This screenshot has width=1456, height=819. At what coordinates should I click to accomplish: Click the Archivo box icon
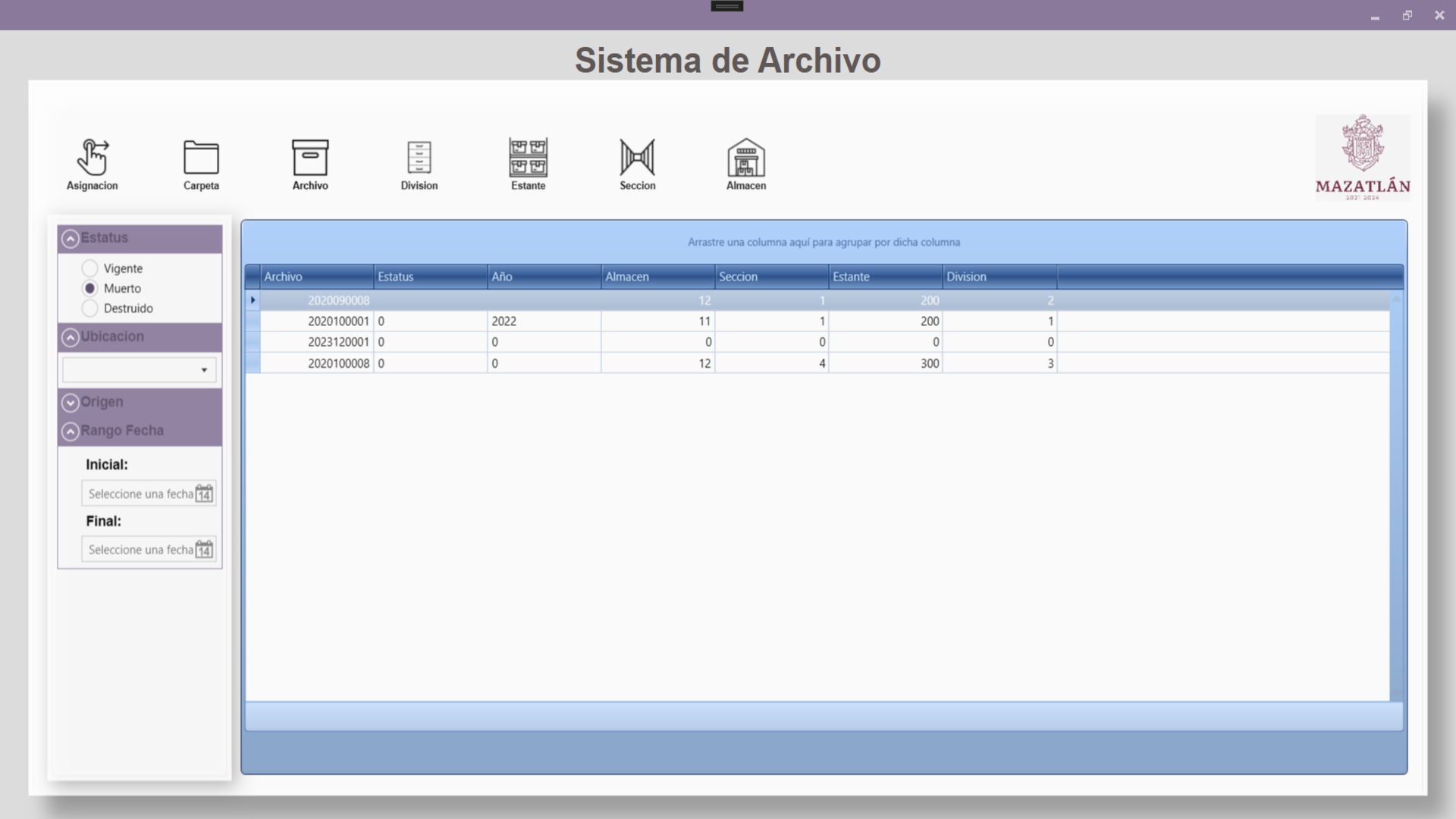click(309, 157)
